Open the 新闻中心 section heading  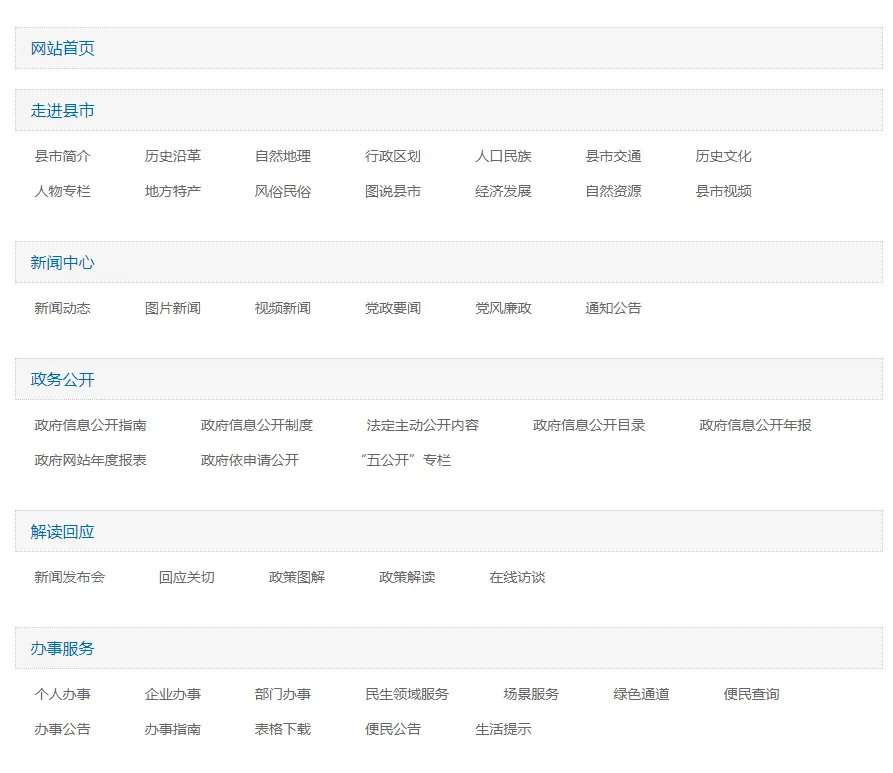point(62,262)
